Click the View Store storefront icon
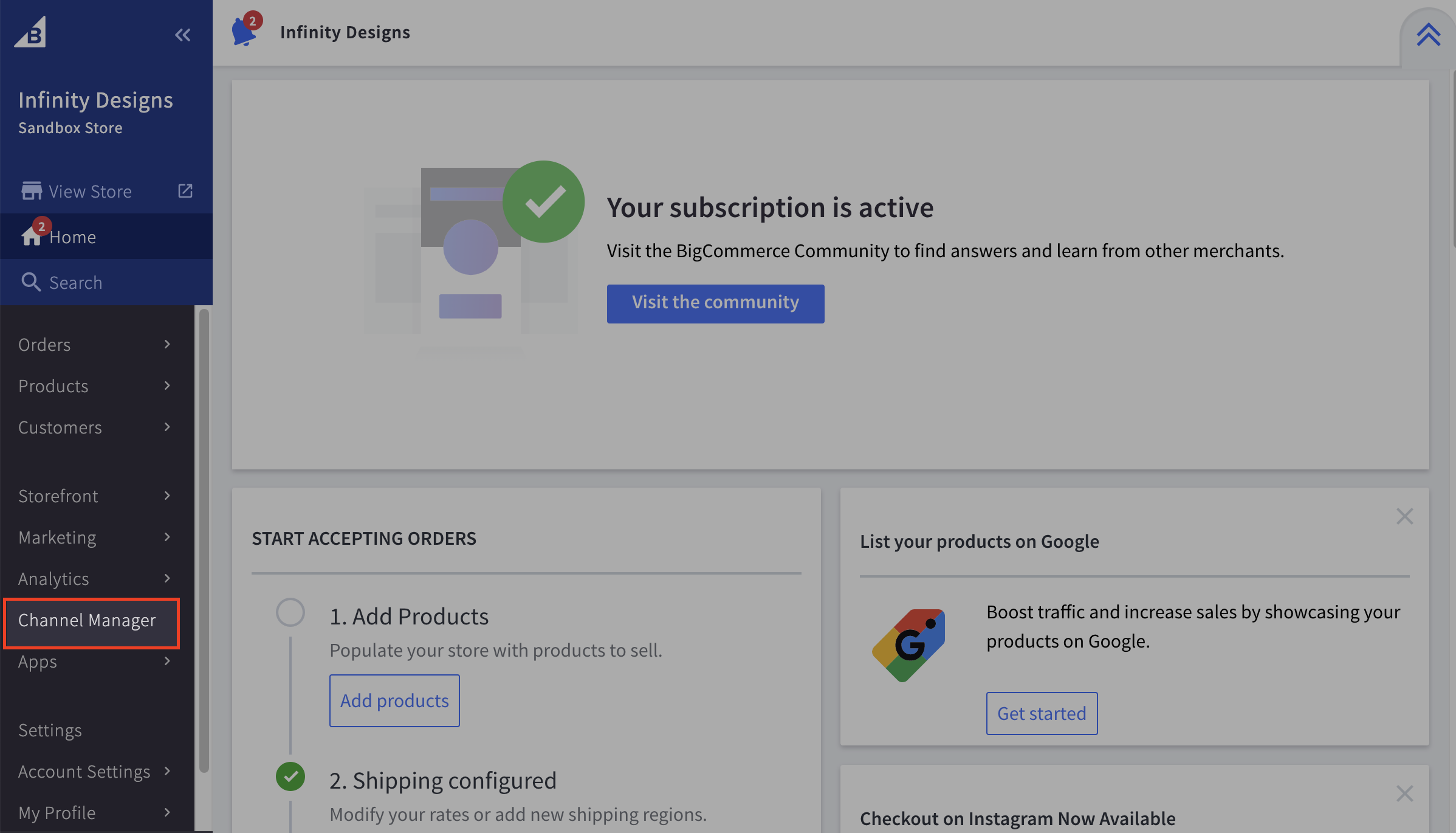This screenshot has height=833, width=1456. pos(30,190)
